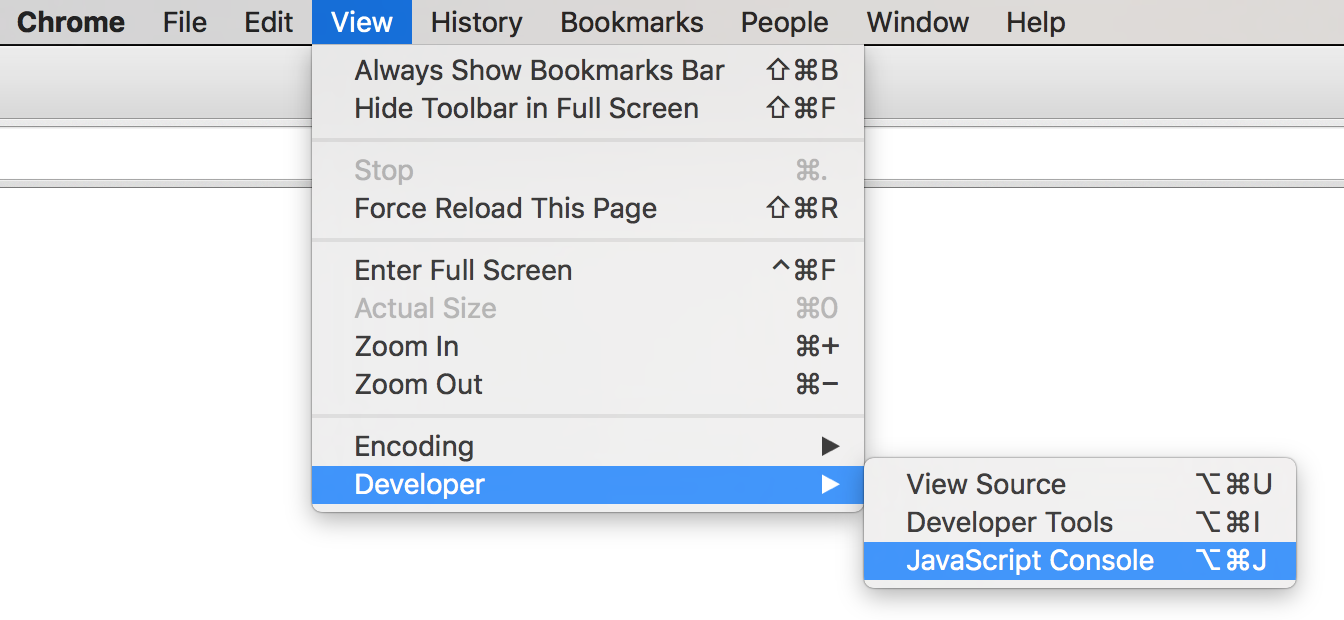Open the Chrome application menu
The width and height of the screenshot is (1344, 620).
tap(71, 22)
